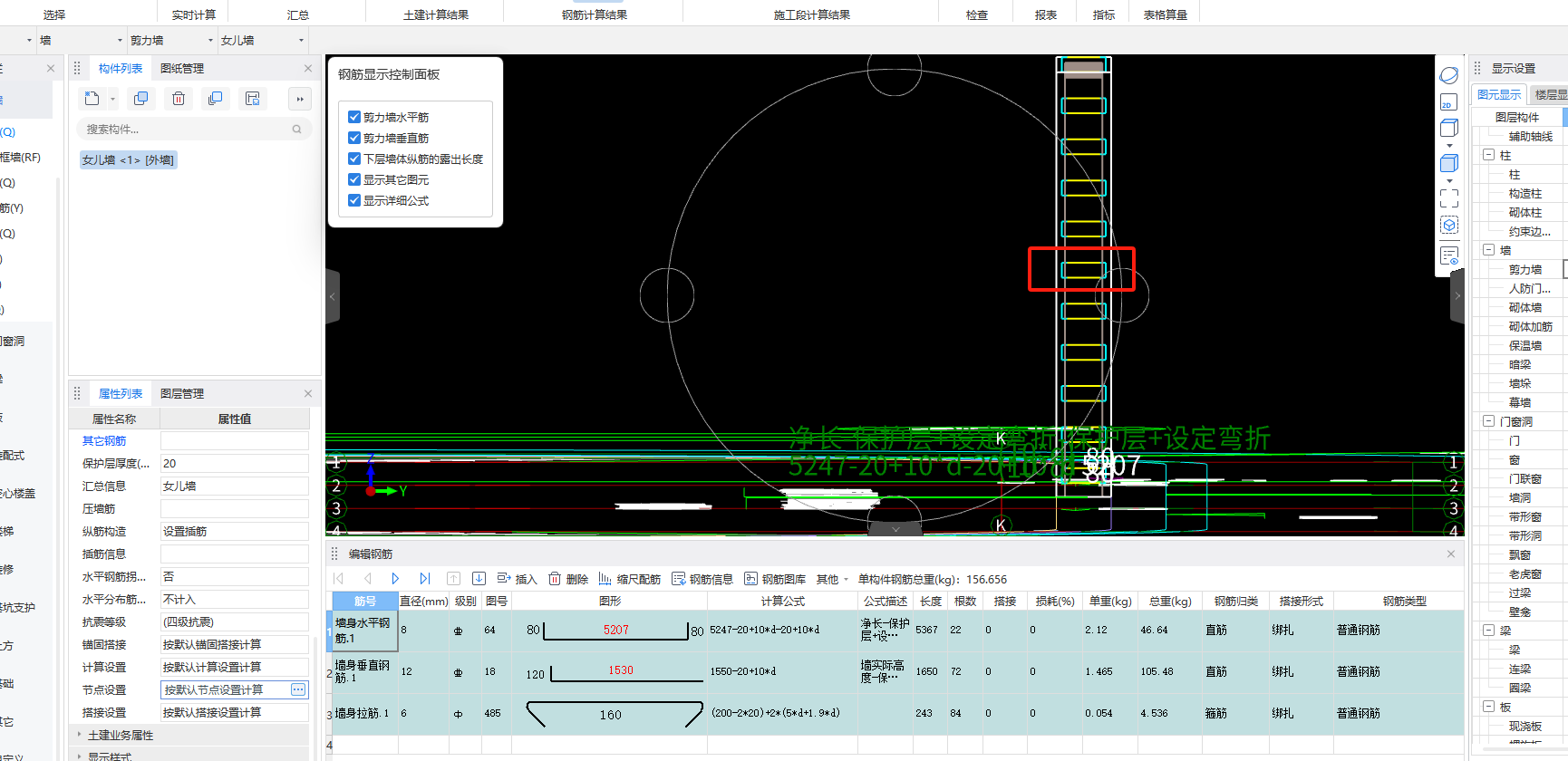The width and height of the screenshot is (1568, 761).
Task: Close the 属性列表 panel
Action: pos(308,393)
